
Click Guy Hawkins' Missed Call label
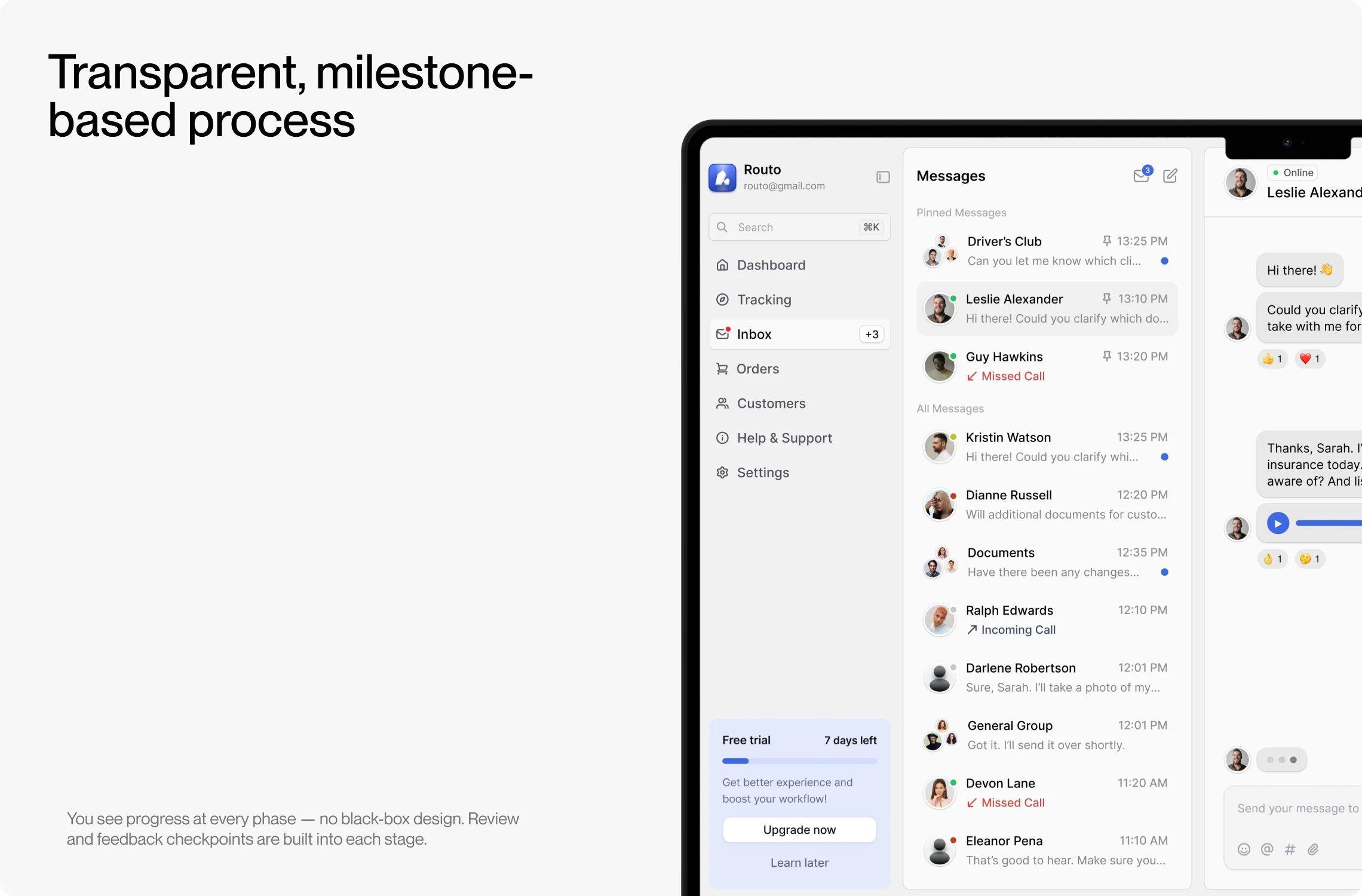1005,376
